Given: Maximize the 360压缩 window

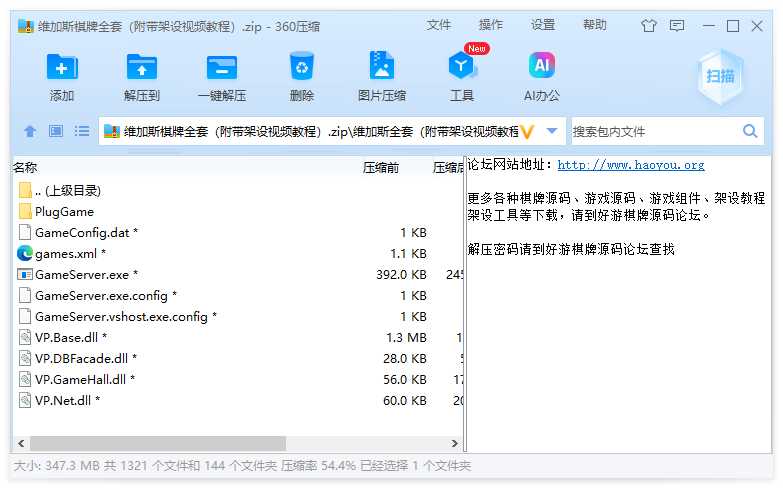Looking at the screenshot, I should click(733, 25).
